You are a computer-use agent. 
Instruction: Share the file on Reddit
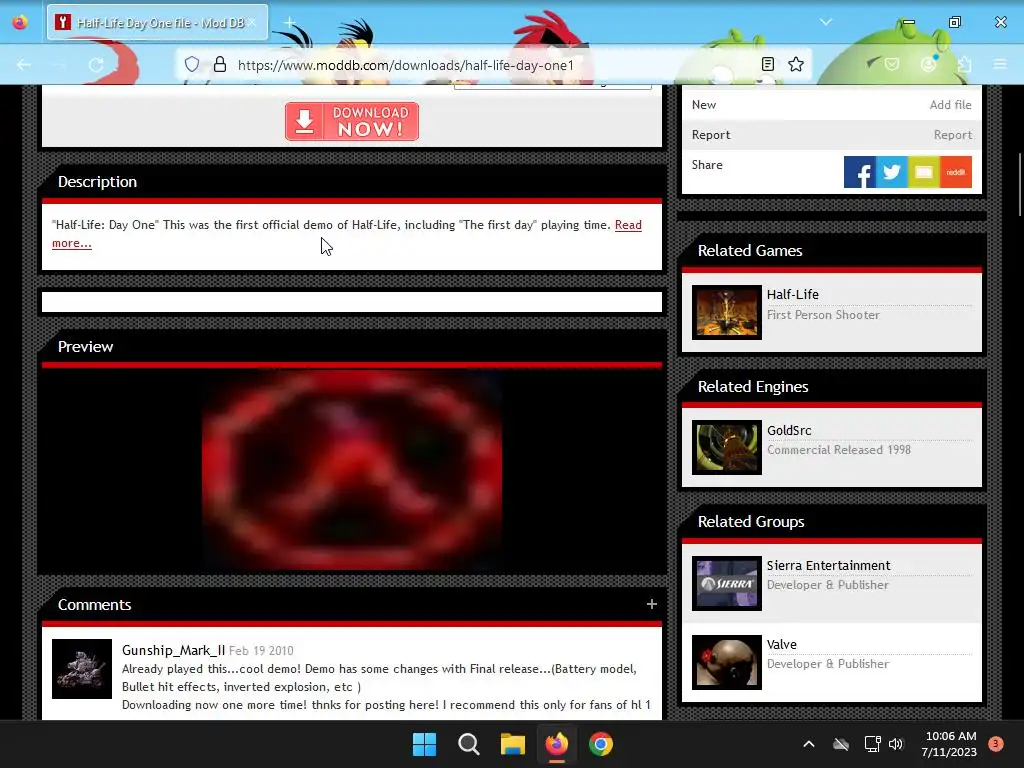[x=955, y=172]
